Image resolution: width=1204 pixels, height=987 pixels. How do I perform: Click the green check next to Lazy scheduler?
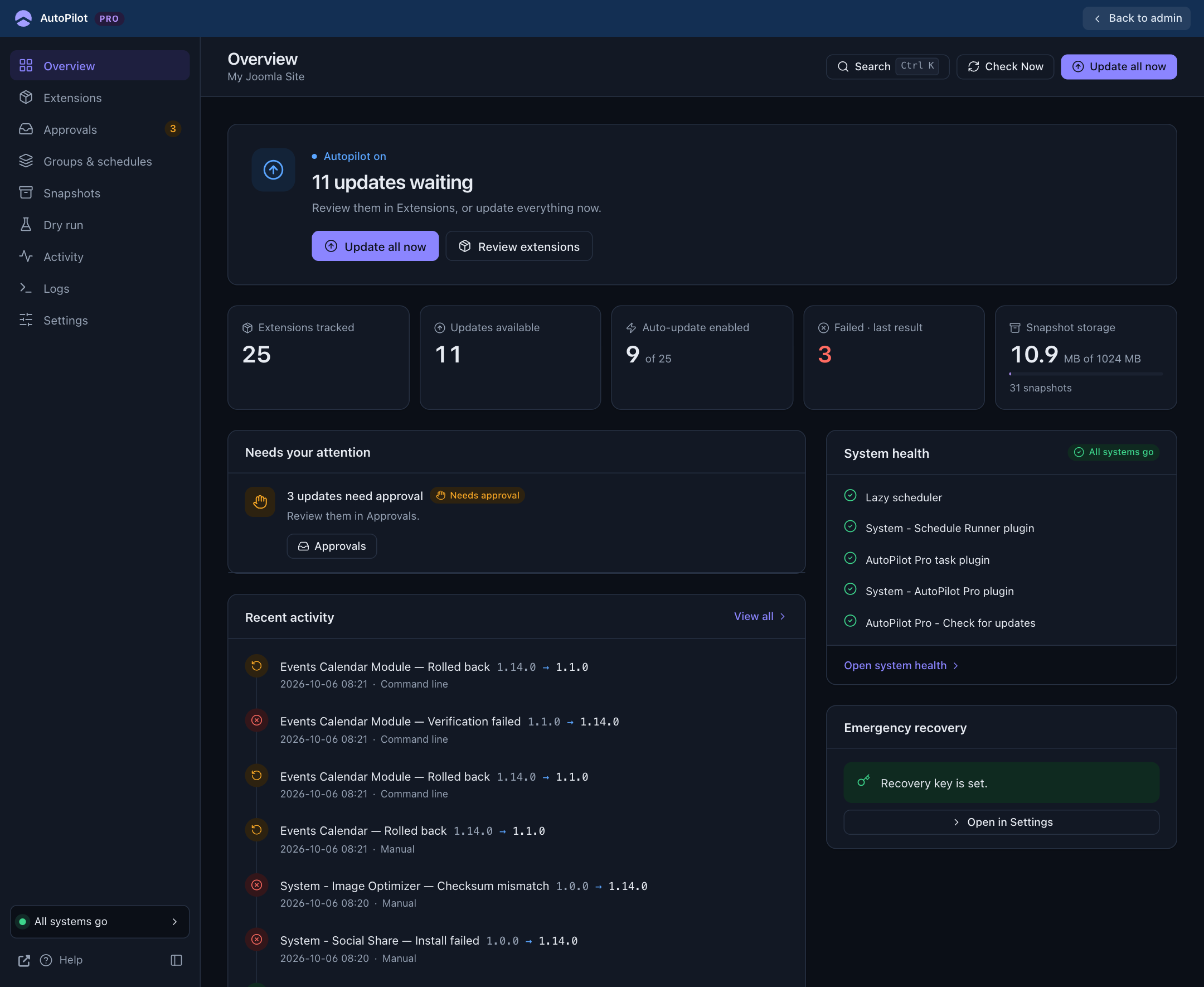pos(851,495)
